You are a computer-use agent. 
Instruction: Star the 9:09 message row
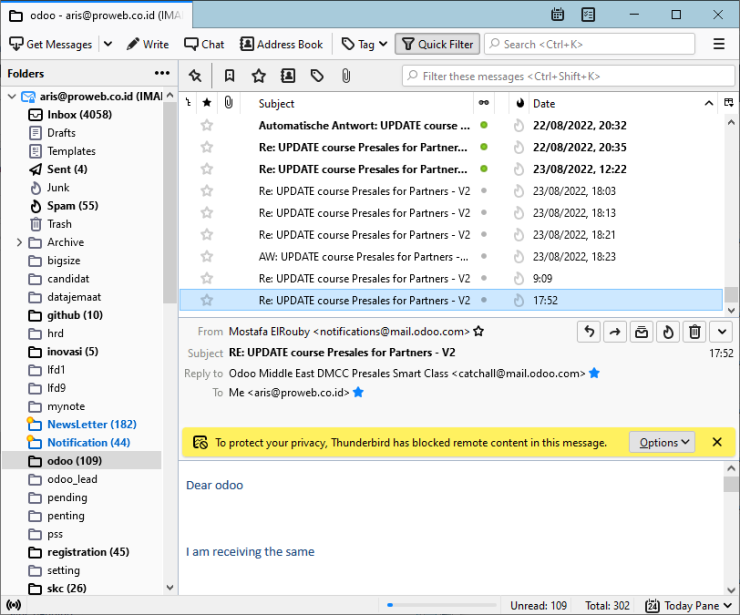tap(207, 278)
